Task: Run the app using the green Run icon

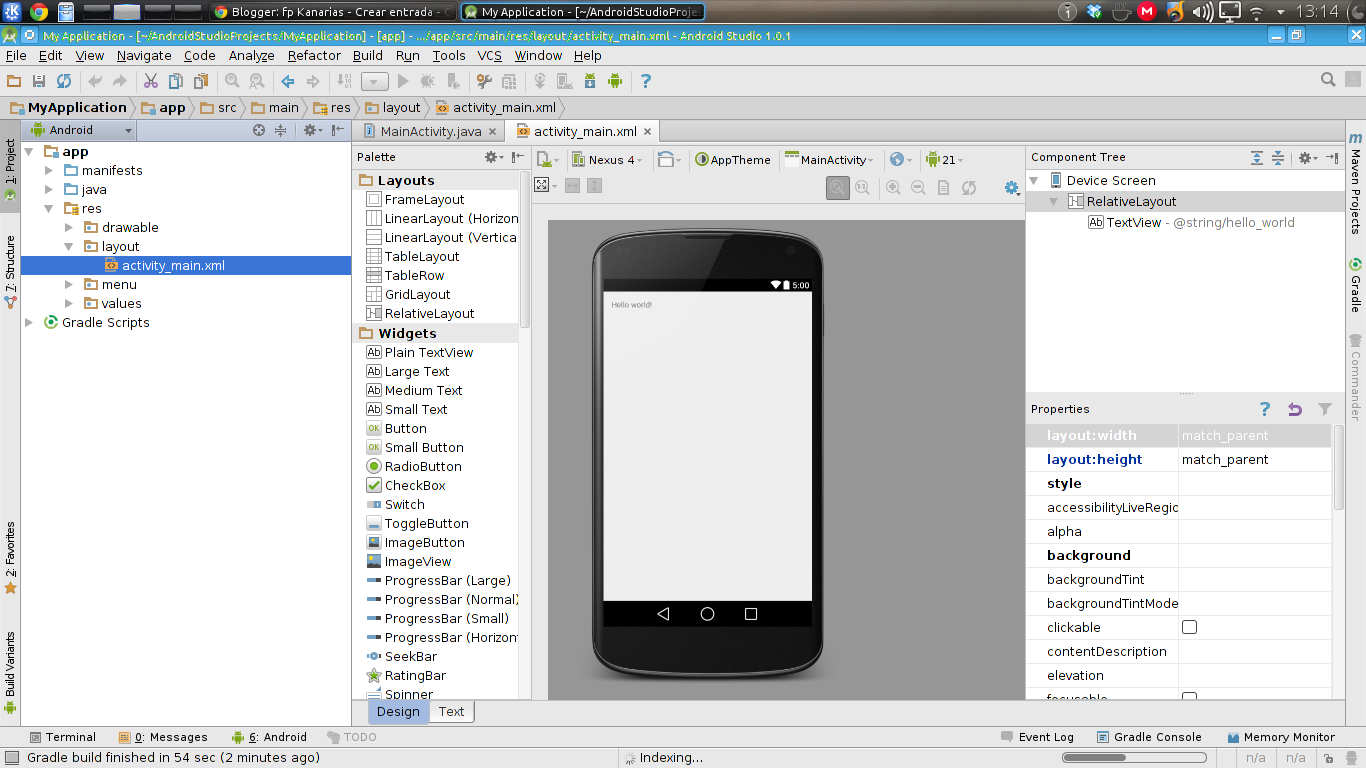Action: click(403, 81)
